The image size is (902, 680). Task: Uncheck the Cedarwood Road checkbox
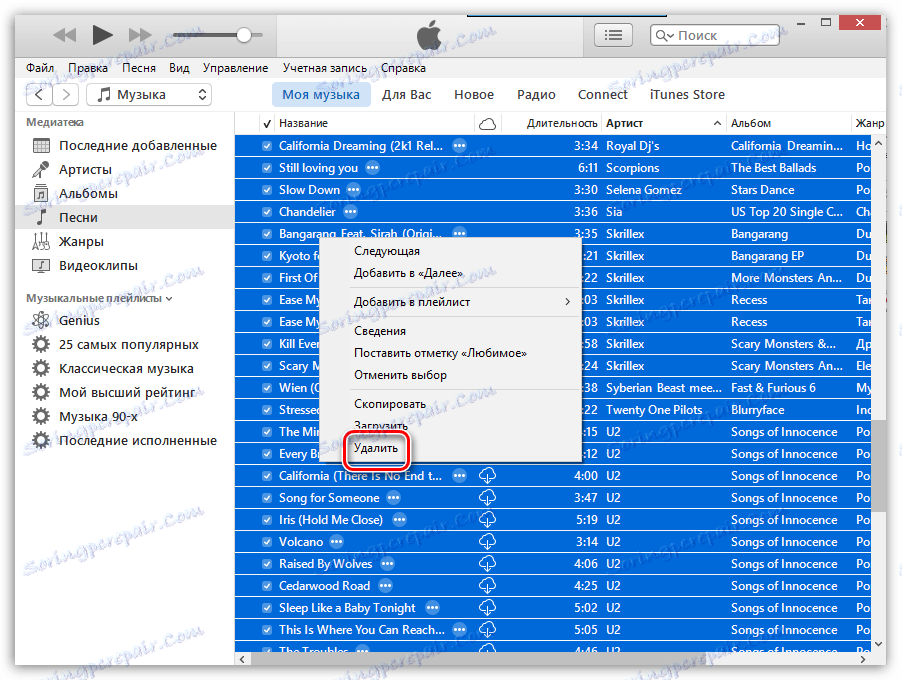click(x=267, y=586)
